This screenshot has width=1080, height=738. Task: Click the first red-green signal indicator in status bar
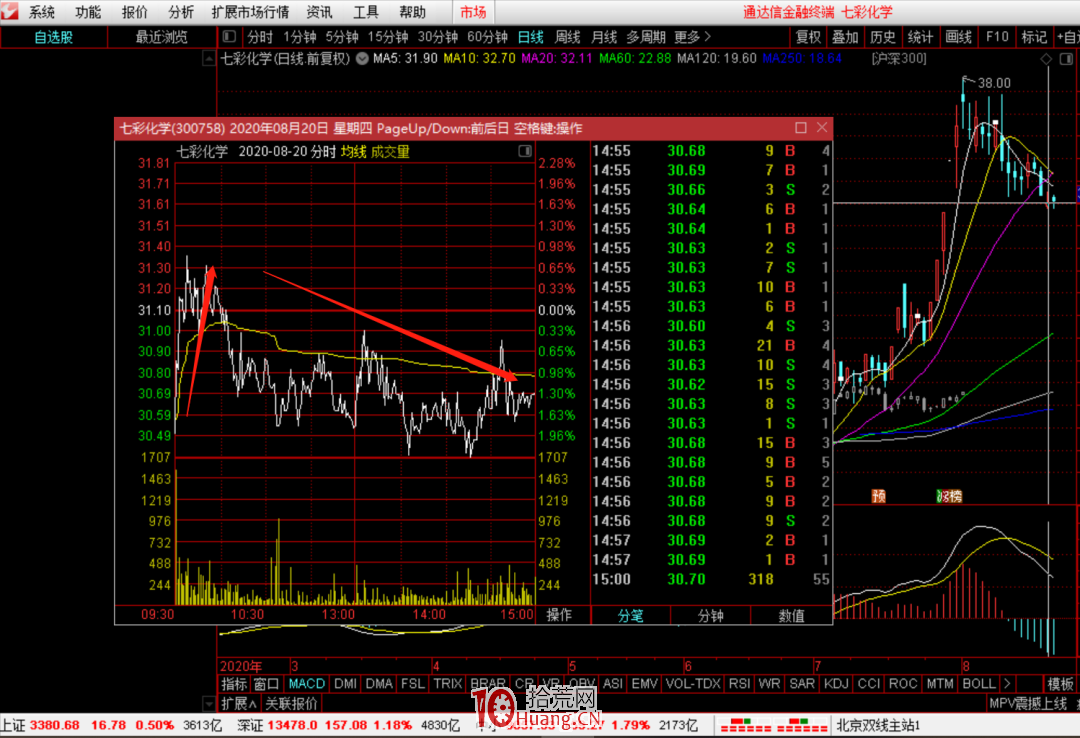click(x=745, y=725)
